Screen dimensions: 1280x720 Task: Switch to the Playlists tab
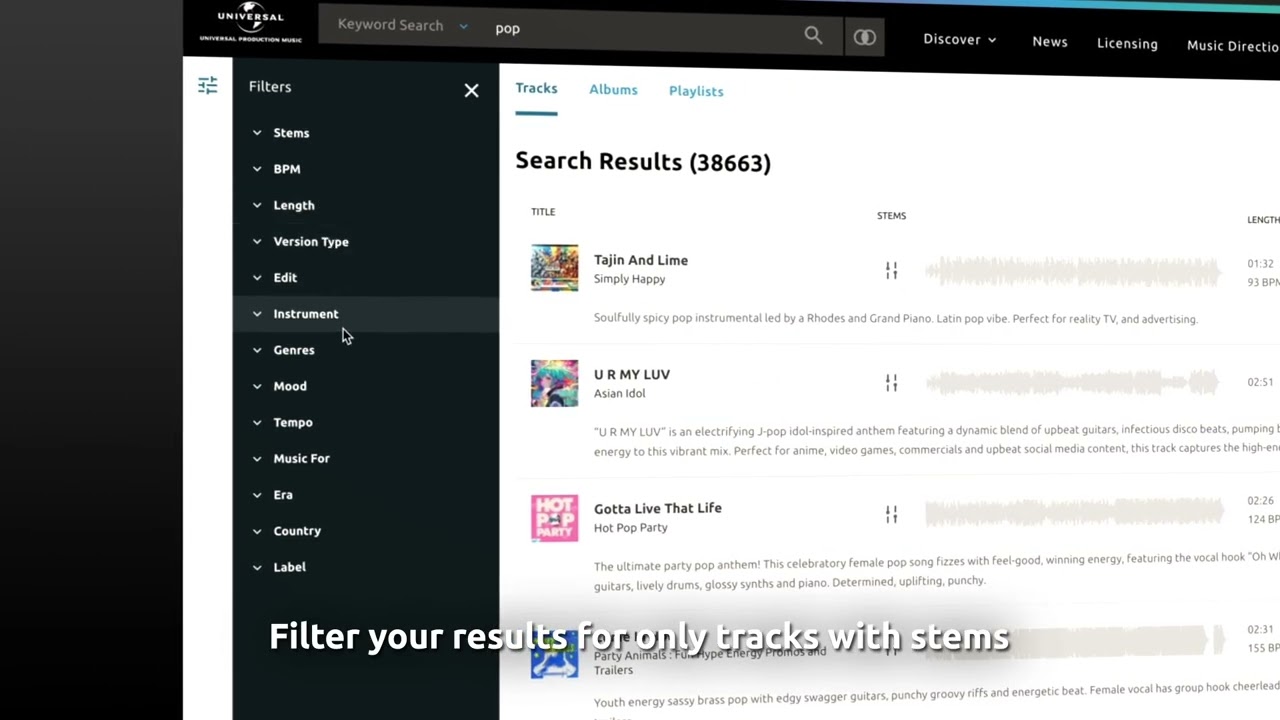pyautogui.click(x=696, y=91)
